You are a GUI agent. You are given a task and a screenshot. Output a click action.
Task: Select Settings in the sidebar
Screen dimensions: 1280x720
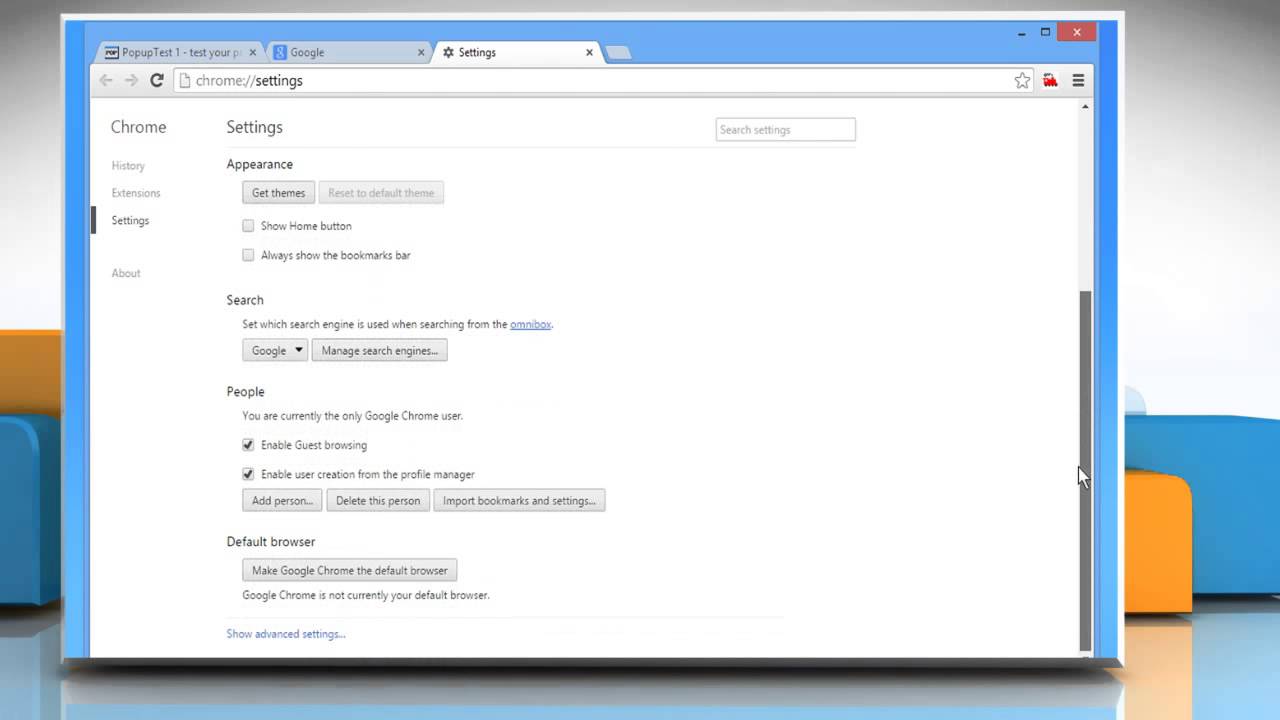(130, 220)
